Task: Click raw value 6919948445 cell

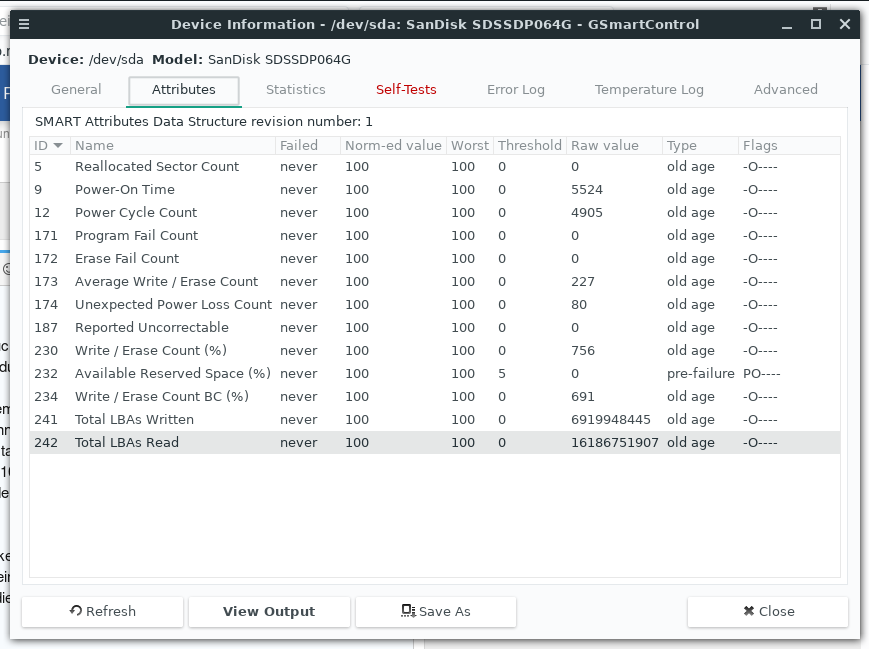Action: [x=611, y=420]
